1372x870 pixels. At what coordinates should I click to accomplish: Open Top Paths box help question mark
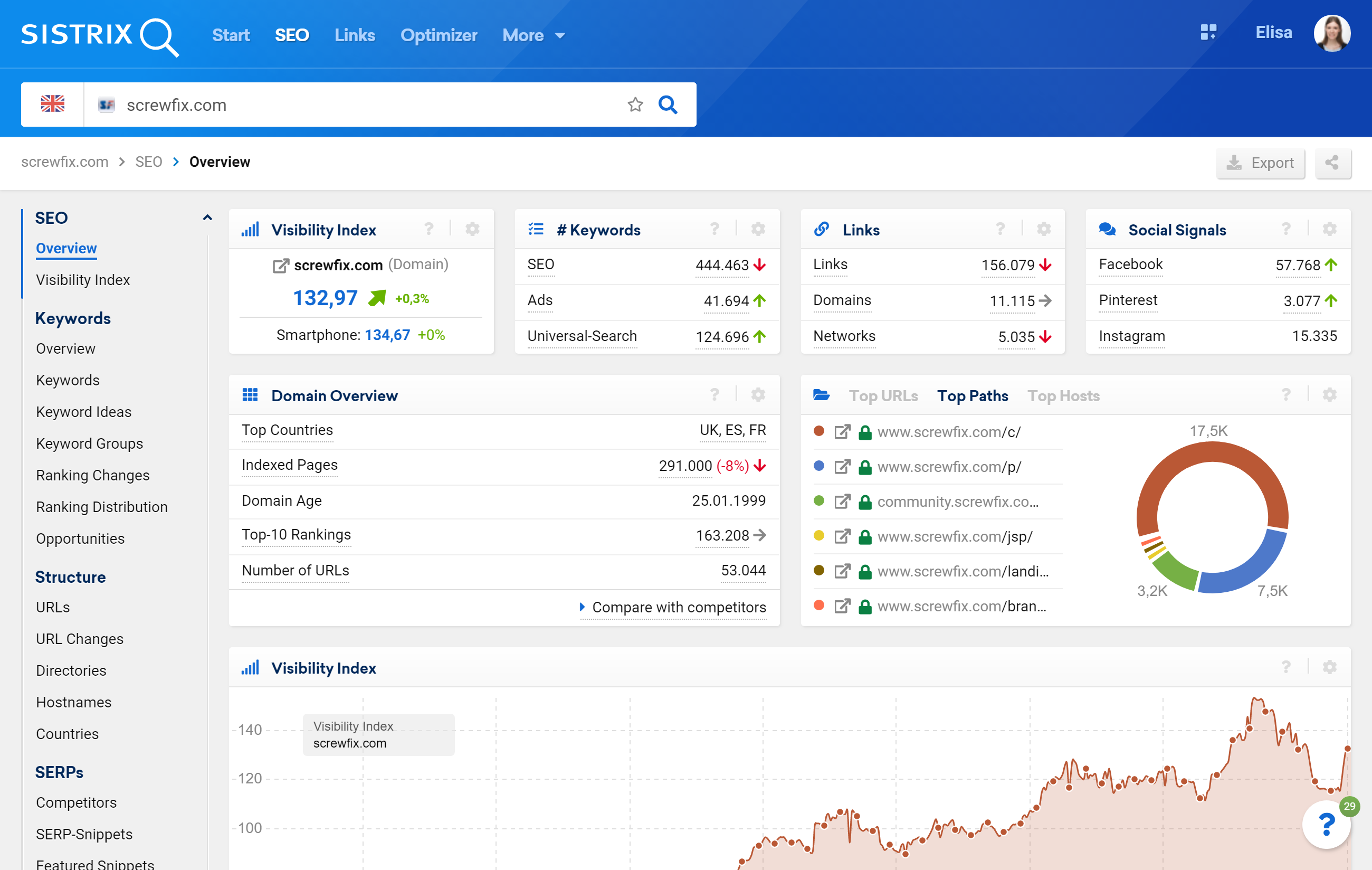1286,394
